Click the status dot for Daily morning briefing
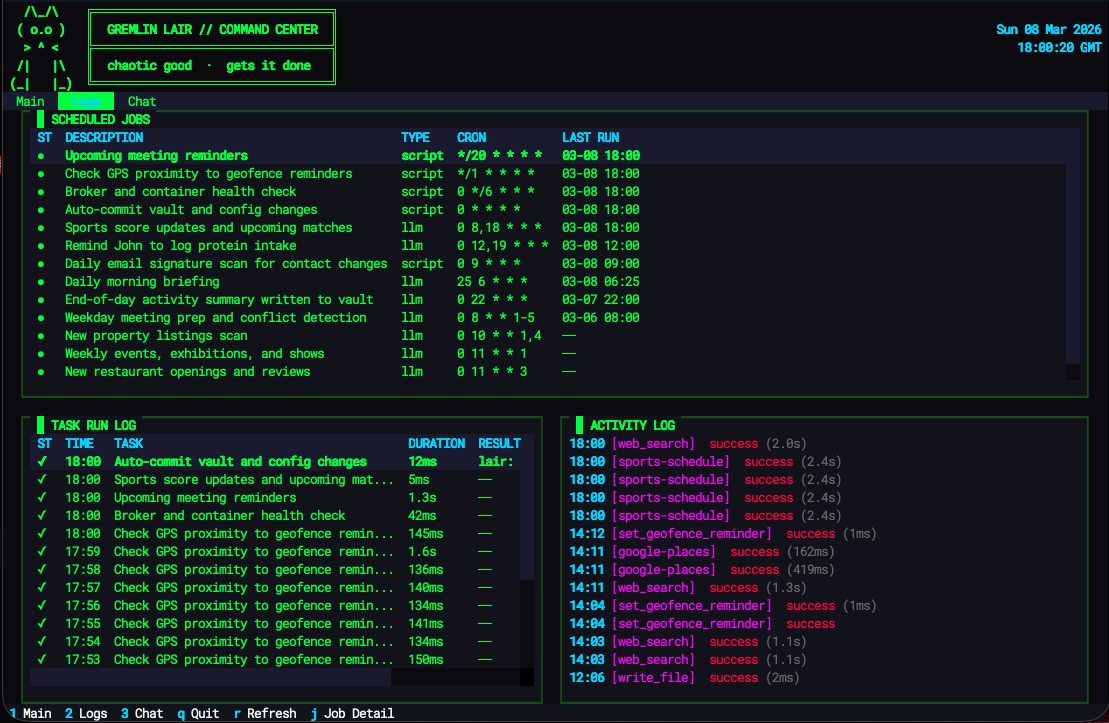This screenshot has width=1109, height=723. click(x=41, y=281)
